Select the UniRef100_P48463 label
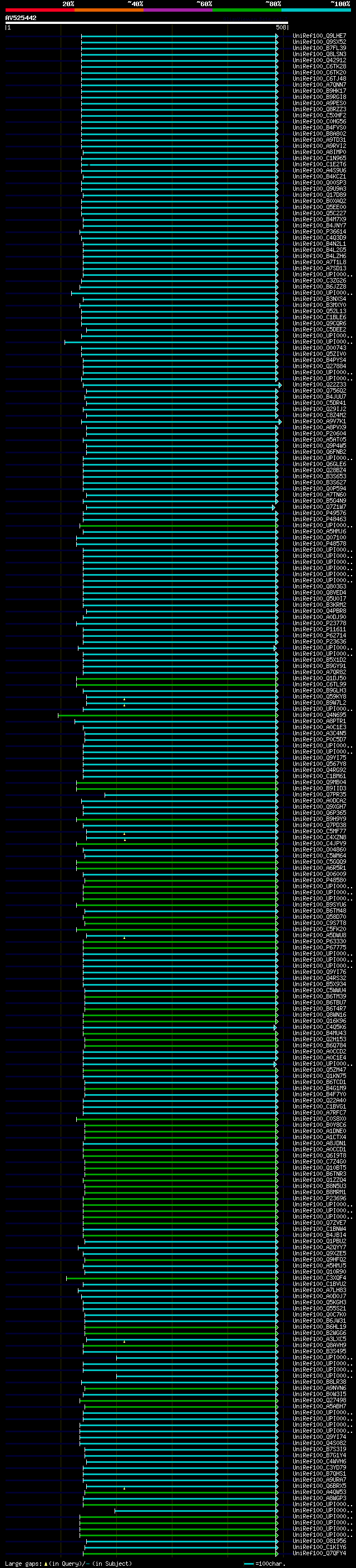Image resolution: width=356 pixels, height=1568 pixels. pyautogui.click(x=319, y=519)
